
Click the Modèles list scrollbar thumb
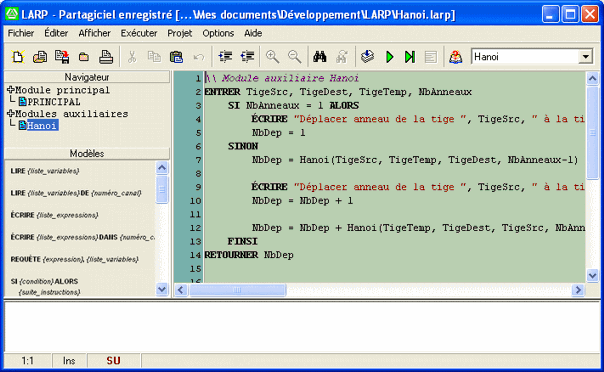tap(162, 189)
